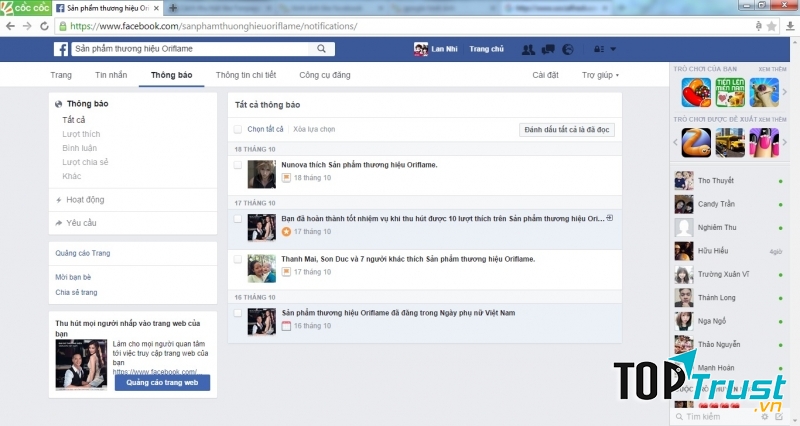Open messages icon in header
800x426 pixels.
[548, 49]
